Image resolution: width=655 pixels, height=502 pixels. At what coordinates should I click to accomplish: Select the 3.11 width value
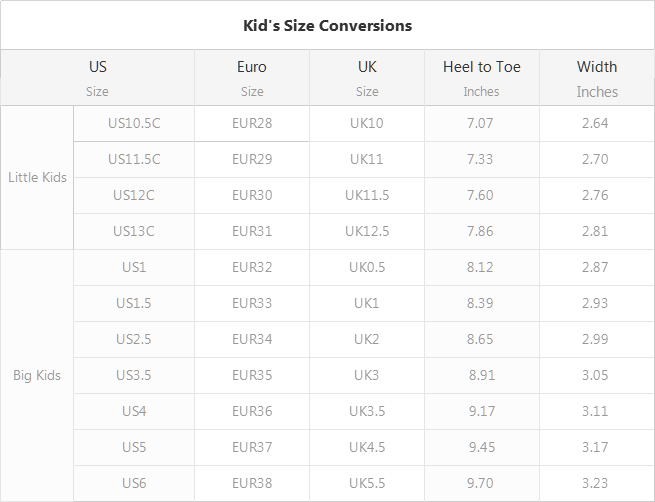click(x=597, y=411)
